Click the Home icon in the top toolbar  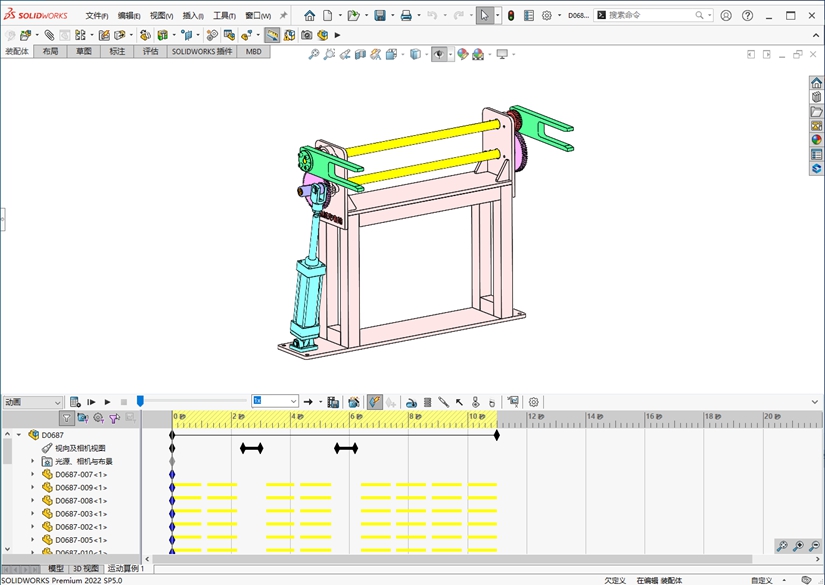click(x=309, y=15)
